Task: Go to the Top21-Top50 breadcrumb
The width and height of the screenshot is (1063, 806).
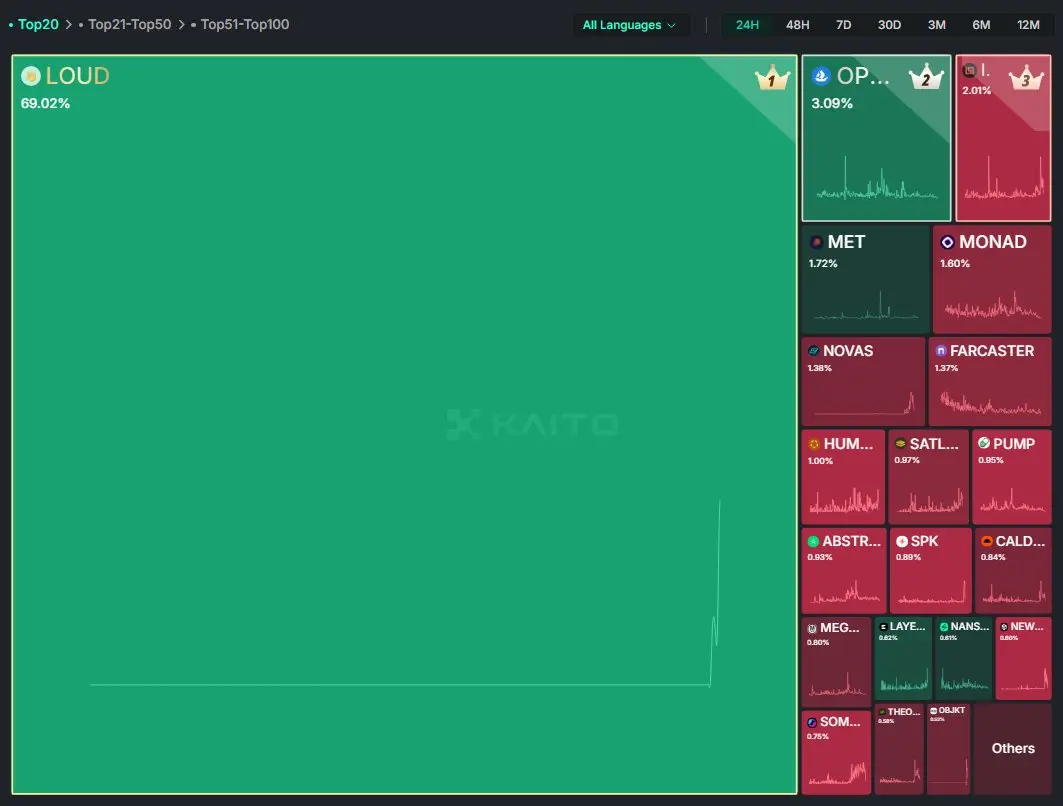Action: coord(129,24)
